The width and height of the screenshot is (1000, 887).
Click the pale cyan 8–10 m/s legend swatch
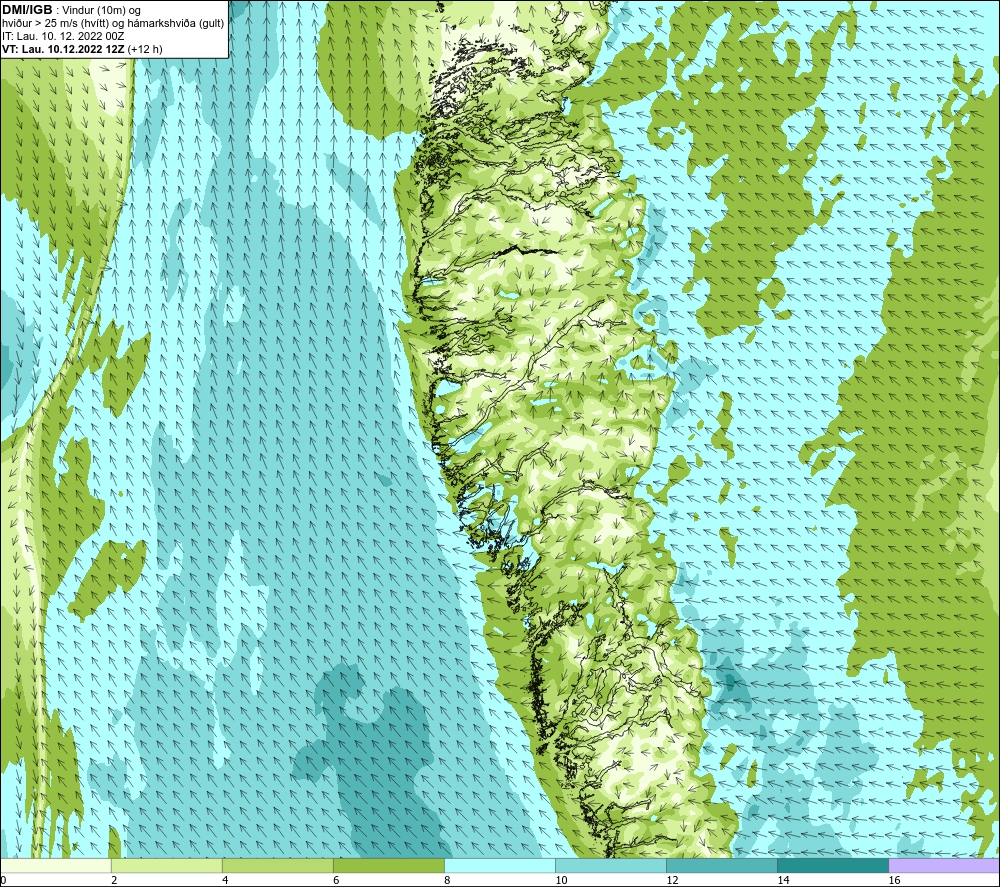click(500, 865)
